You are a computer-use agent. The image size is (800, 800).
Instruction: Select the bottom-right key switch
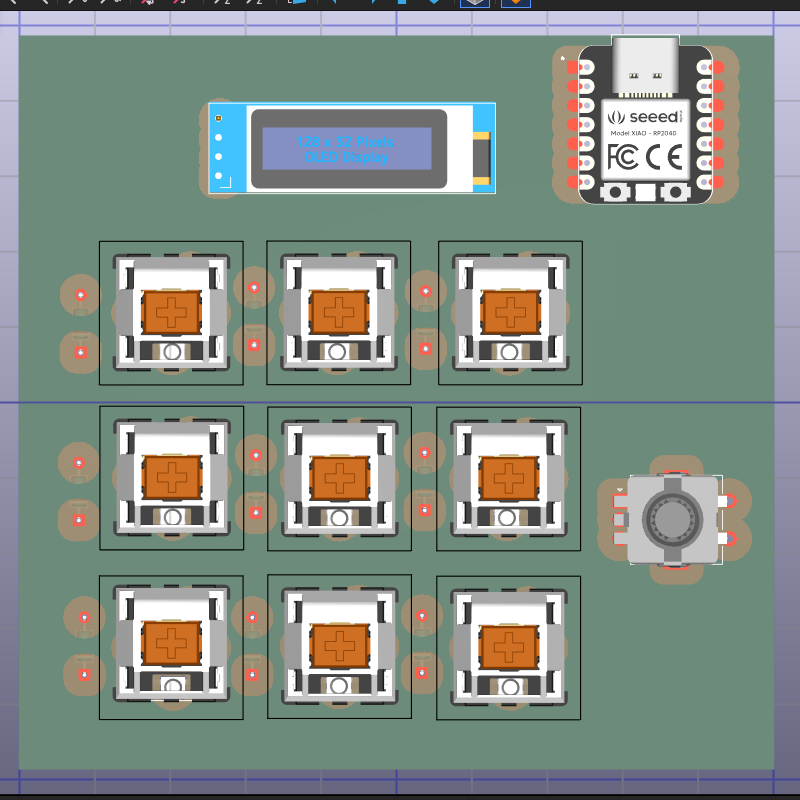pyautogui.click(x=509, y=648)
